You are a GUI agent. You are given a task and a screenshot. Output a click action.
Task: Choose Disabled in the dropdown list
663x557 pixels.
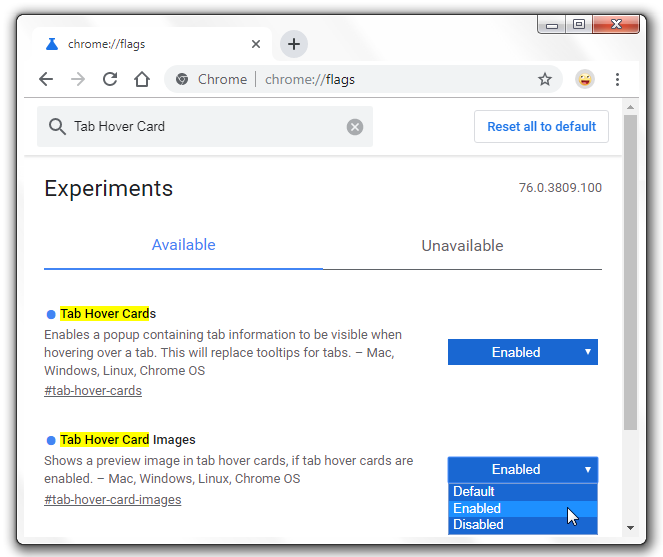tap(523, 524)
